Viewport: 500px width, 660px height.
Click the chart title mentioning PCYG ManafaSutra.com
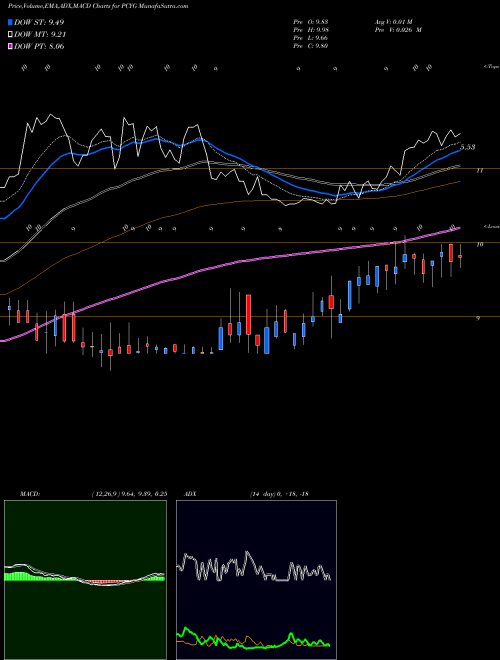(x=98, y=6)
